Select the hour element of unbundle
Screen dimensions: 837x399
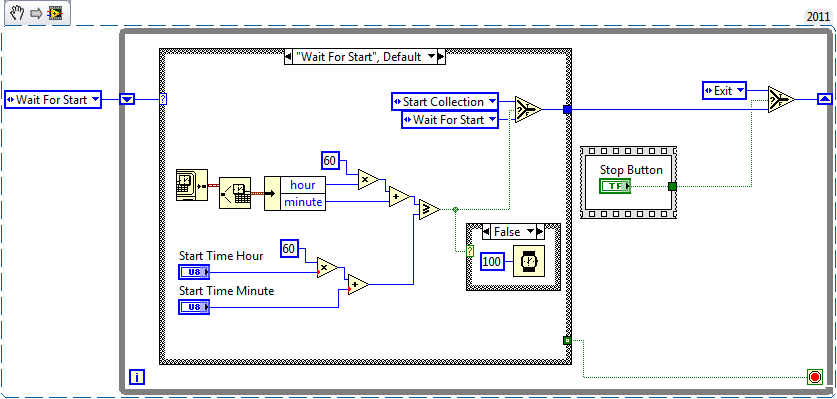point(303,184)
